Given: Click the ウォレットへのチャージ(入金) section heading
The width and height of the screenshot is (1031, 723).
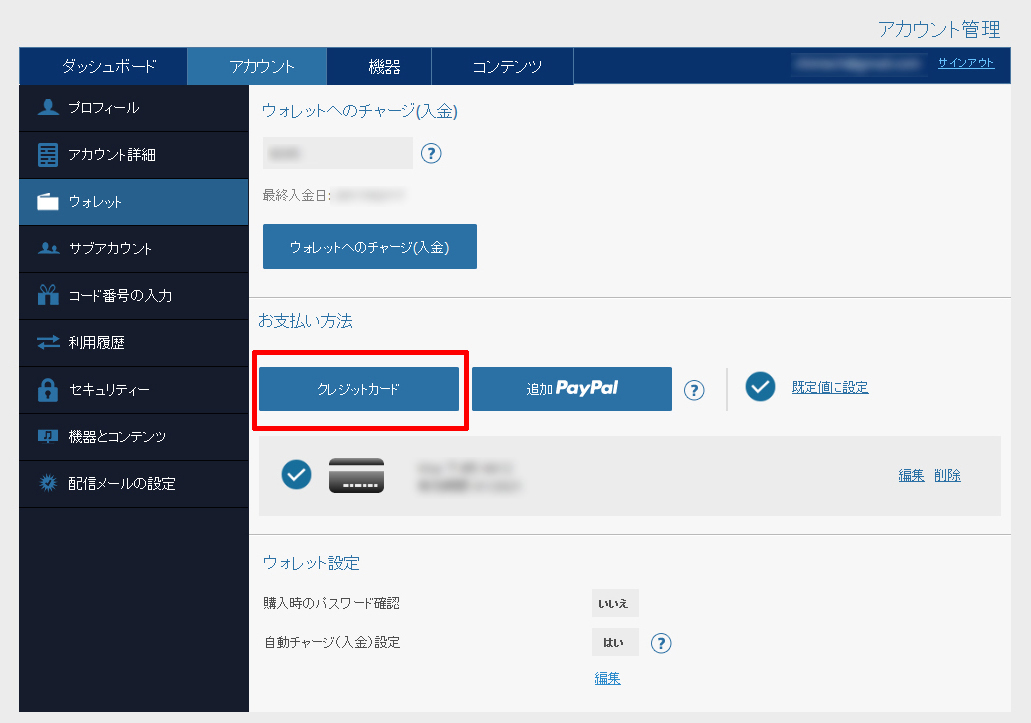Looking at the screenshot, I should [360, 111].
